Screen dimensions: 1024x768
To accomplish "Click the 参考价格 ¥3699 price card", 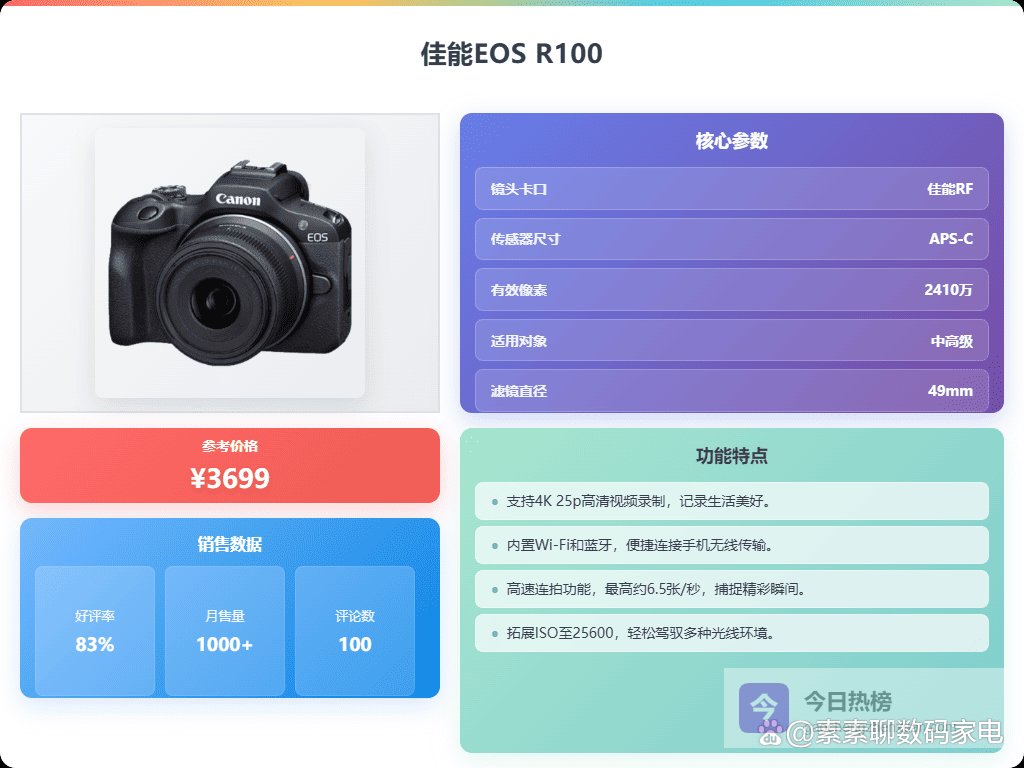I will [230, 466].
